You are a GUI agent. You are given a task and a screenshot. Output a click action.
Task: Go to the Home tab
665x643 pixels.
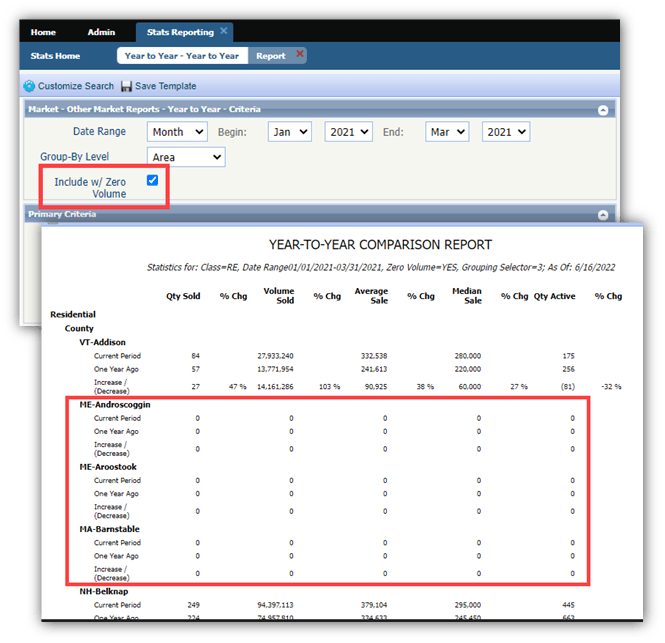43,32
